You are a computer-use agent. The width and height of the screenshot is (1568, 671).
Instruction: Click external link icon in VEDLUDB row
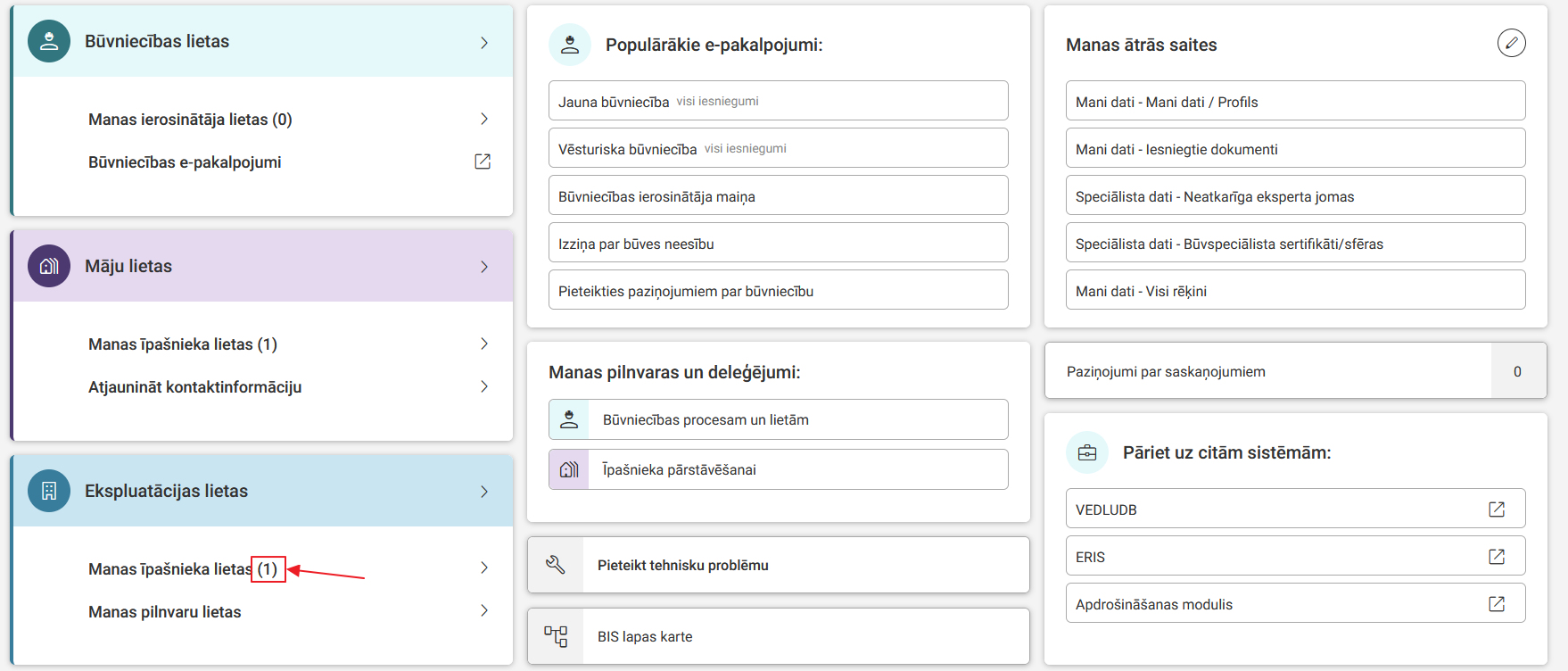(x=1497, y=509)
